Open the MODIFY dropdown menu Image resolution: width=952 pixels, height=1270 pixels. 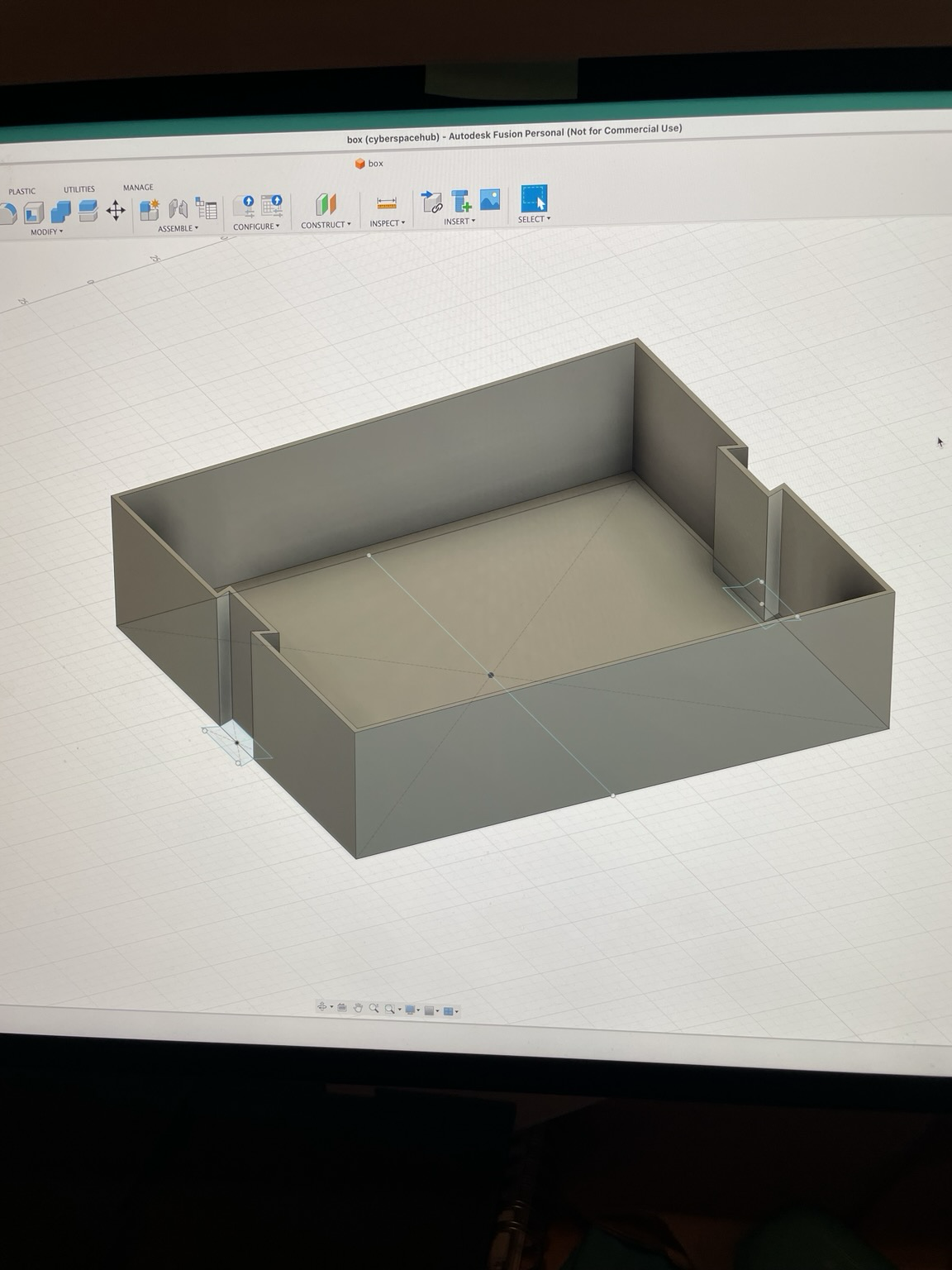tap(46, 232)
